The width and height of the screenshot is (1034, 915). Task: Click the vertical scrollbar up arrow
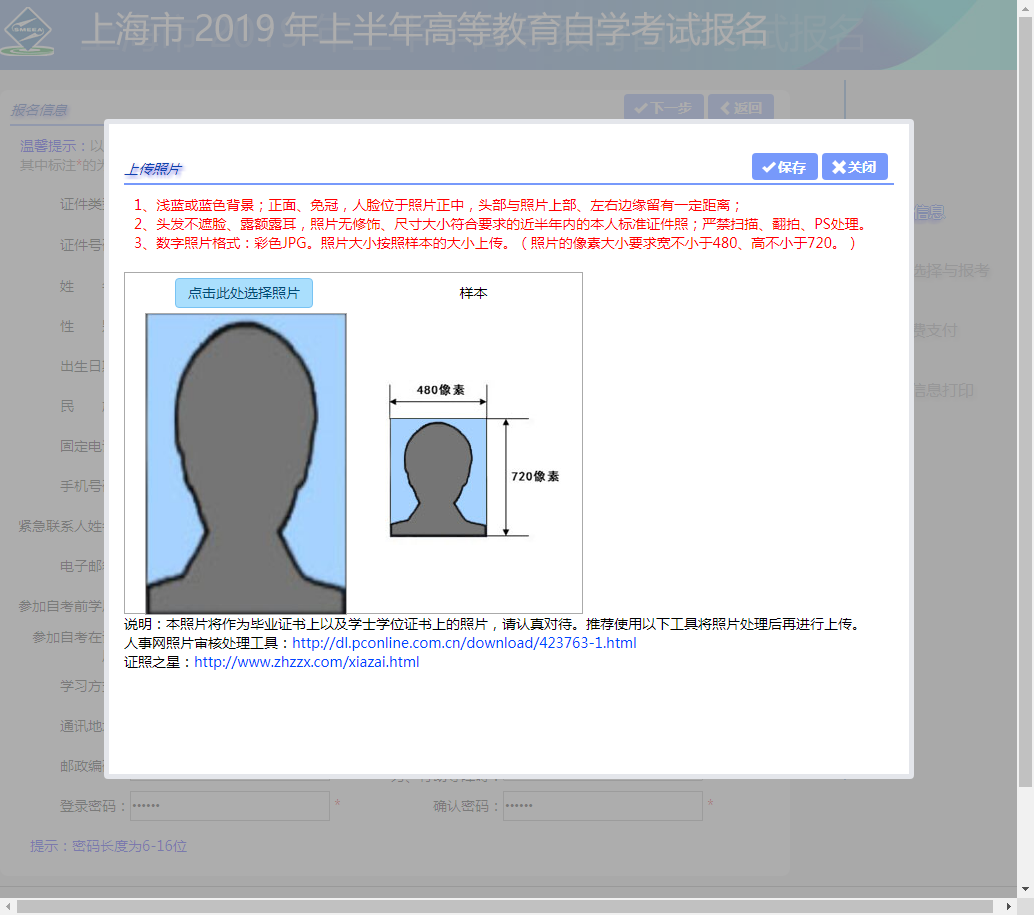point(1025,8)
